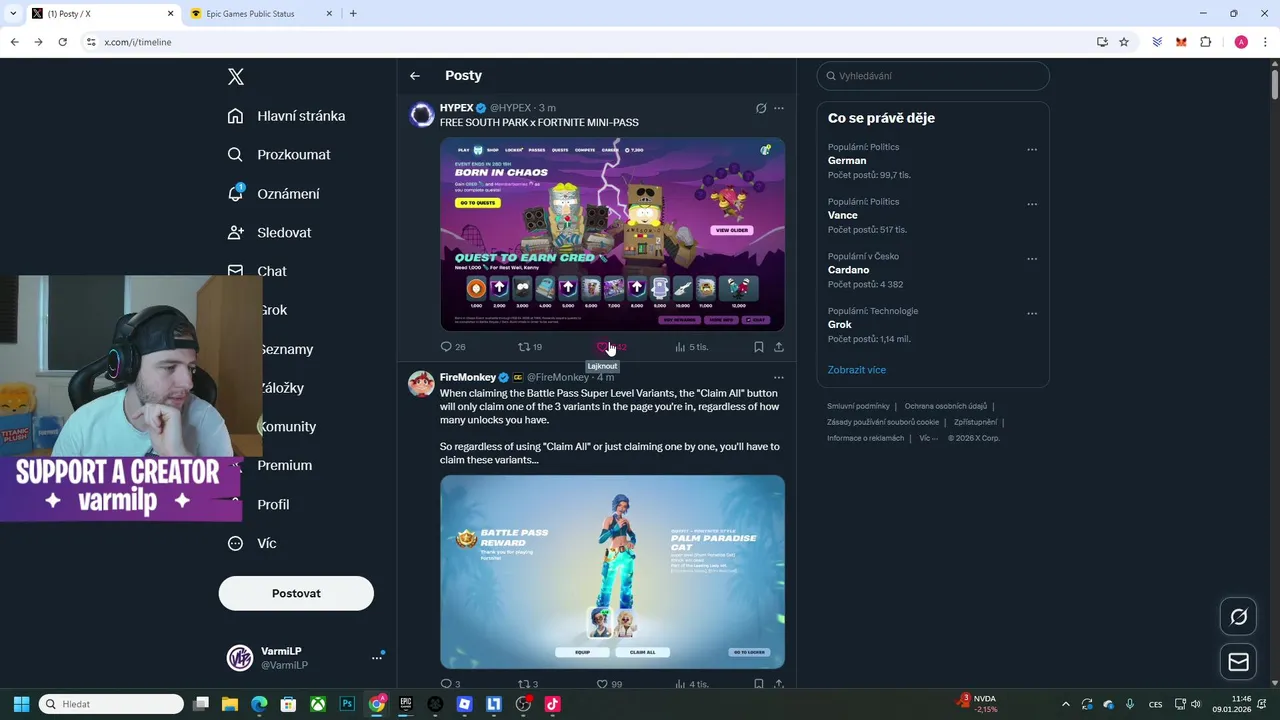
Task: Reload the page
Action: [62, 42]
